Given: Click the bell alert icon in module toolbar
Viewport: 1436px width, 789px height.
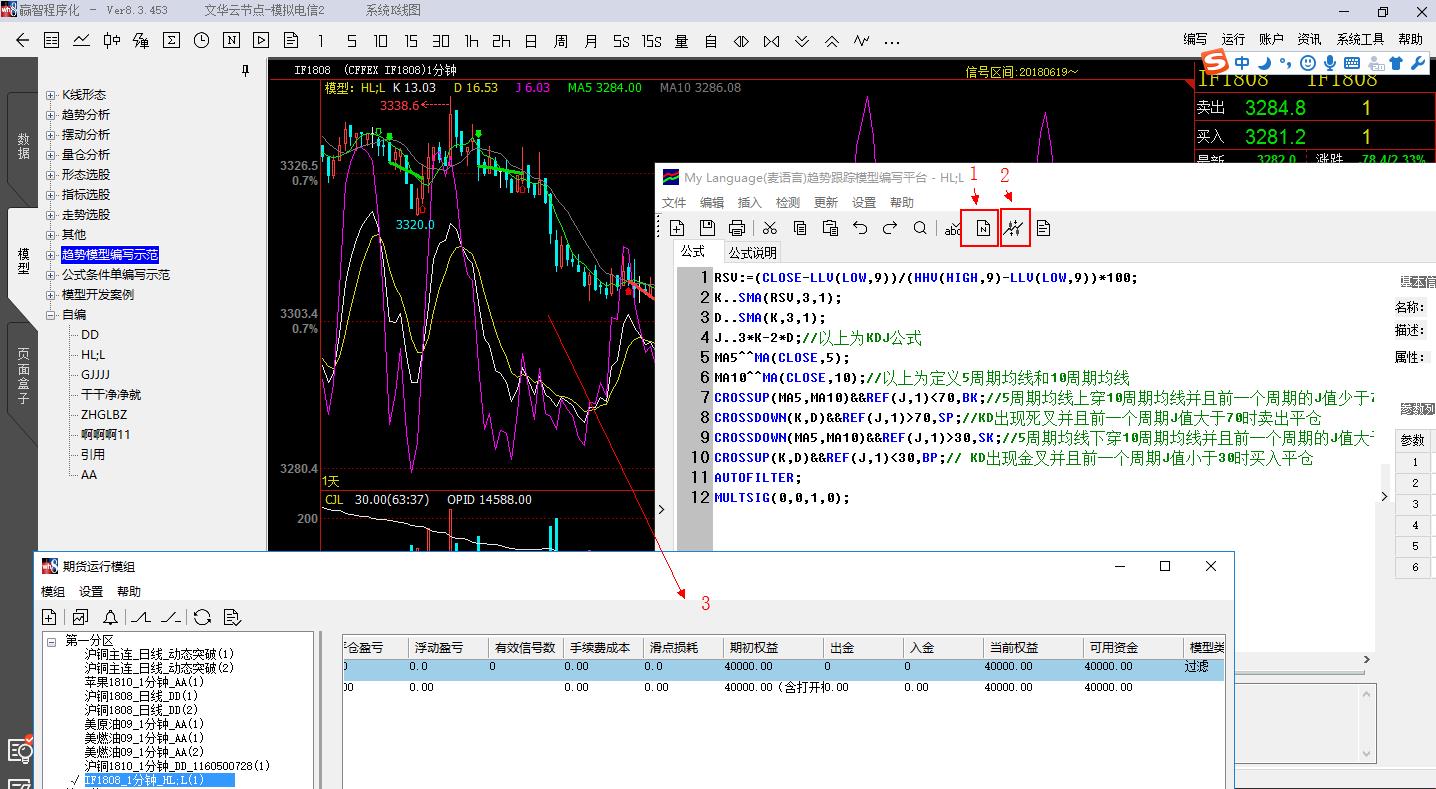Looking at the screenshot, I should pos(110,617).
